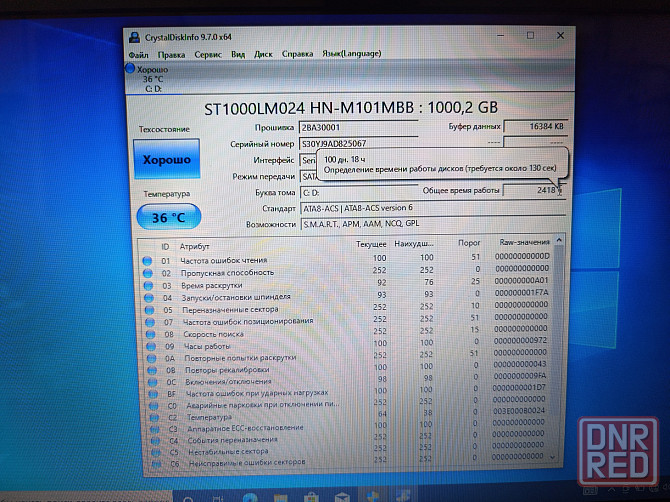Open Microsoft Edge from the taskbar
This screenshot has height=502, width=670.
coord(250,497)
